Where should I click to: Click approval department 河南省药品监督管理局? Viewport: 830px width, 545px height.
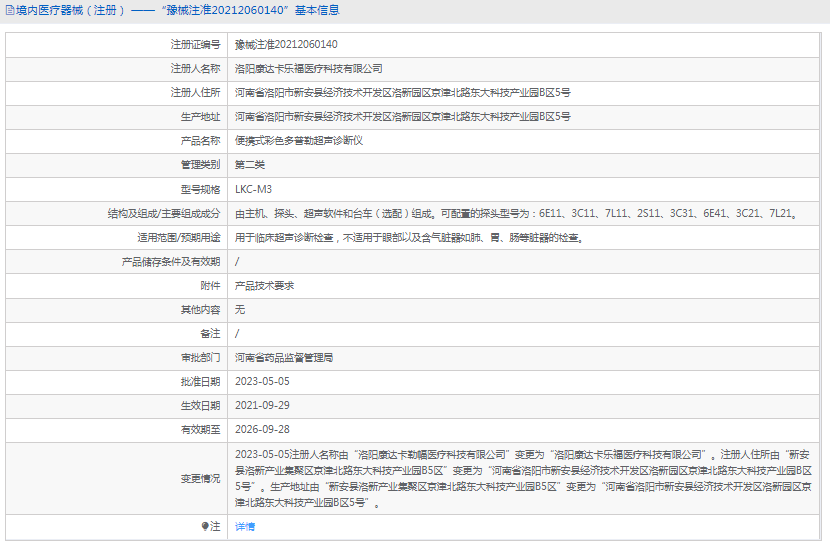point(284,358)
